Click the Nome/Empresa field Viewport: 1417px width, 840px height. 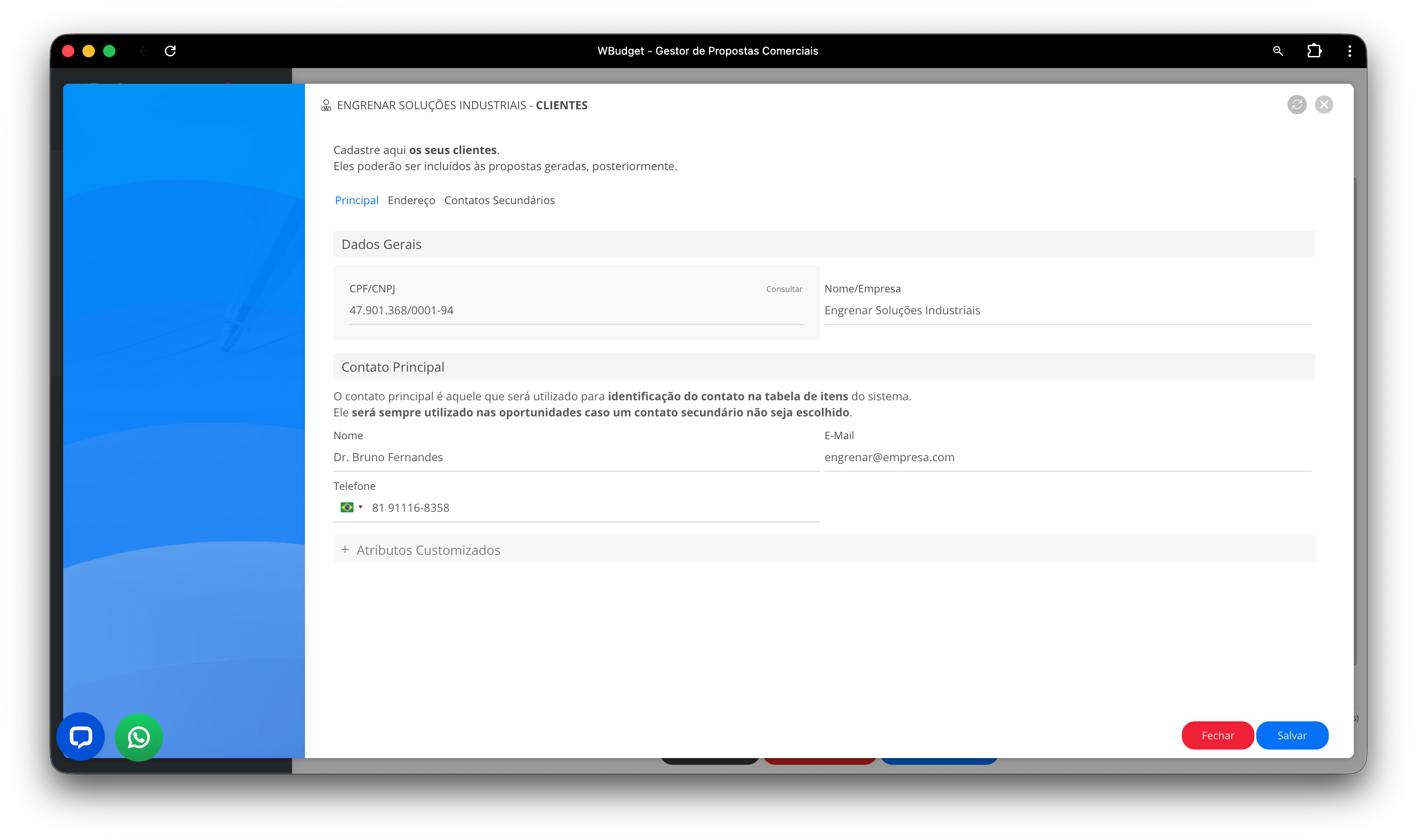[x=1064, y=310]
